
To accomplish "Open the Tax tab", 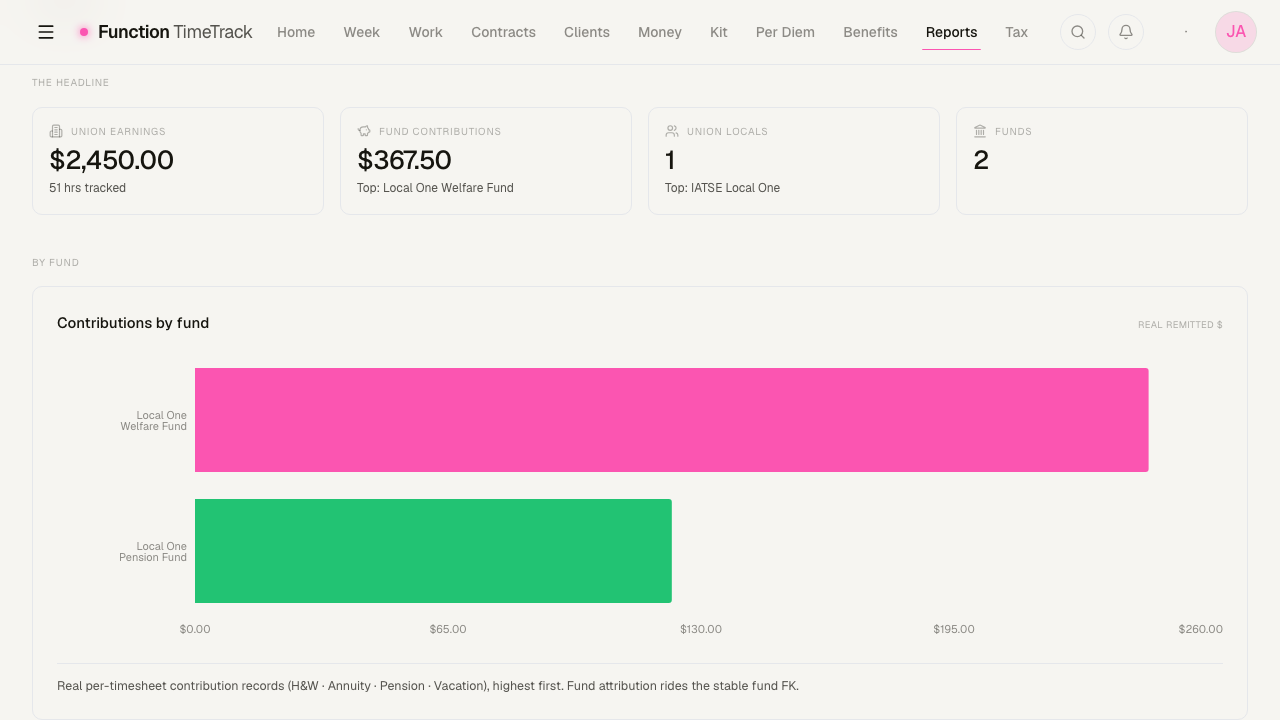I will 1017,32.
